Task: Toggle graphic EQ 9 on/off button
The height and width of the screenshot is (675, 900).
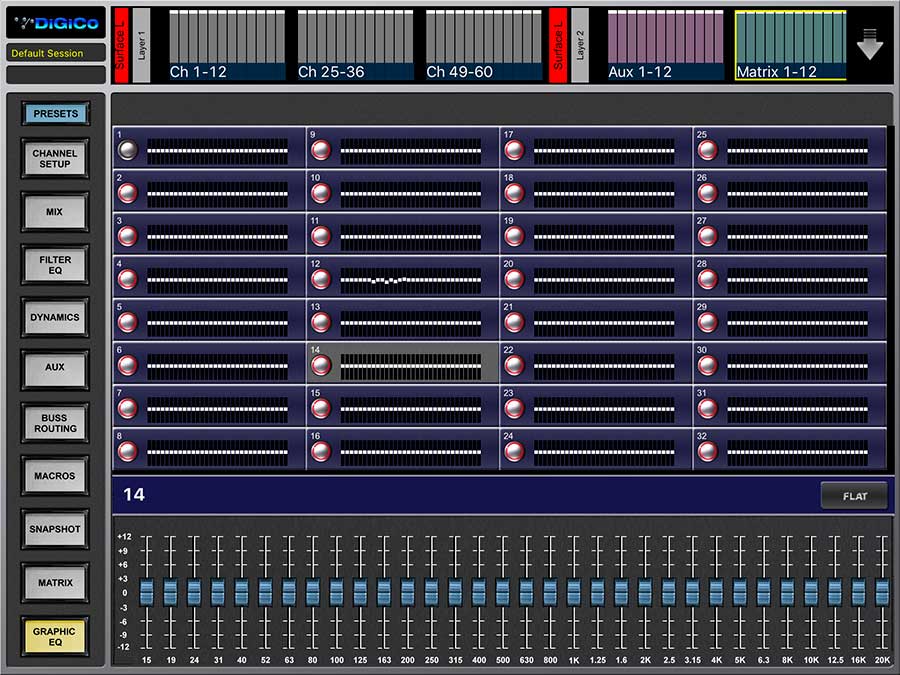Action: [321, 150]
